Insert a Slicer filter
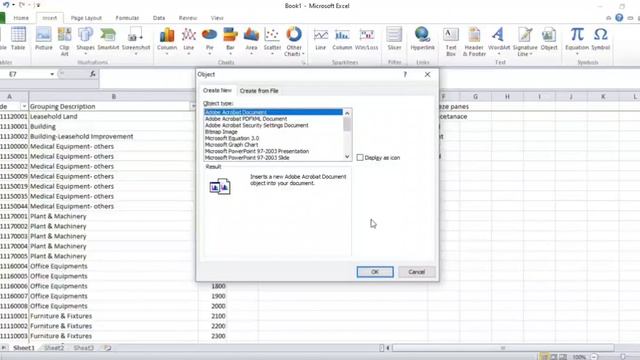Image resolution: width=640 pixels, height=360 pixels. pyautogui.click(x=394, y=39)
